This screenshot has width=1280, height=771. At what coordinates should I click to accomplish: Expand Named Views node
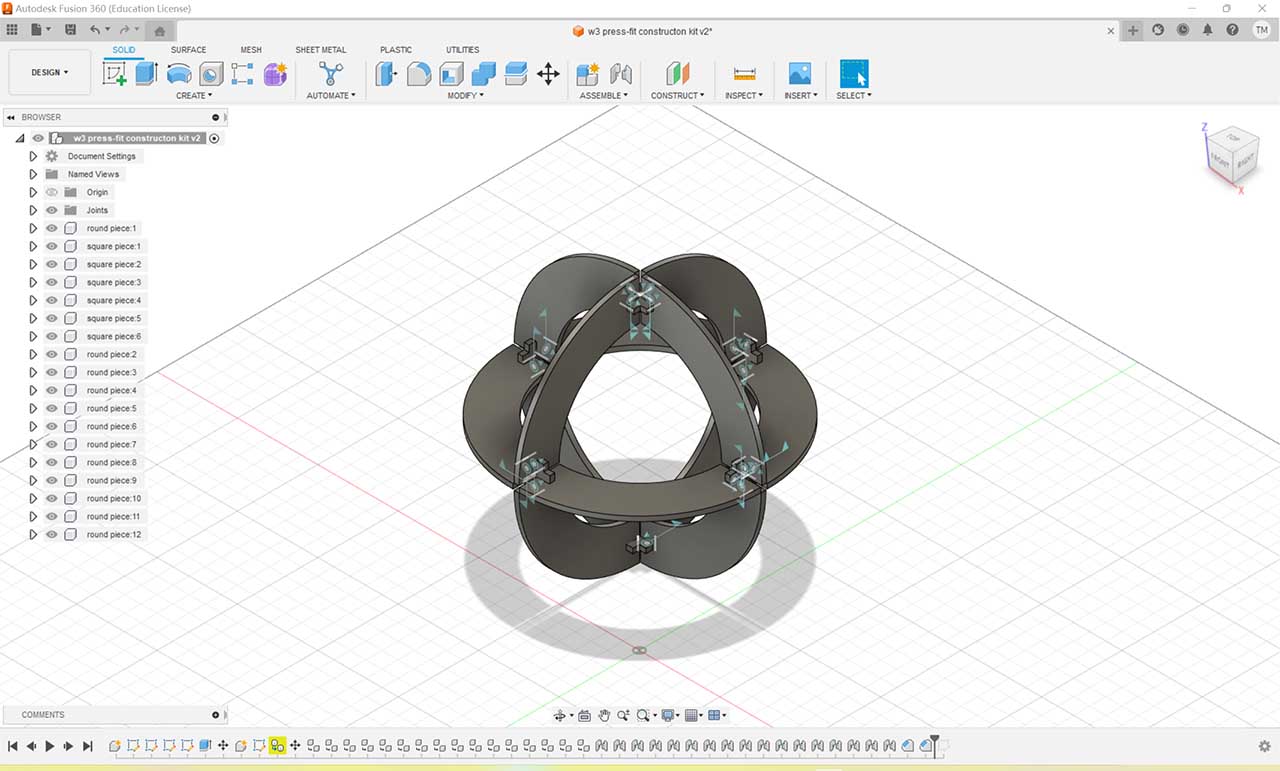point(33,174)
